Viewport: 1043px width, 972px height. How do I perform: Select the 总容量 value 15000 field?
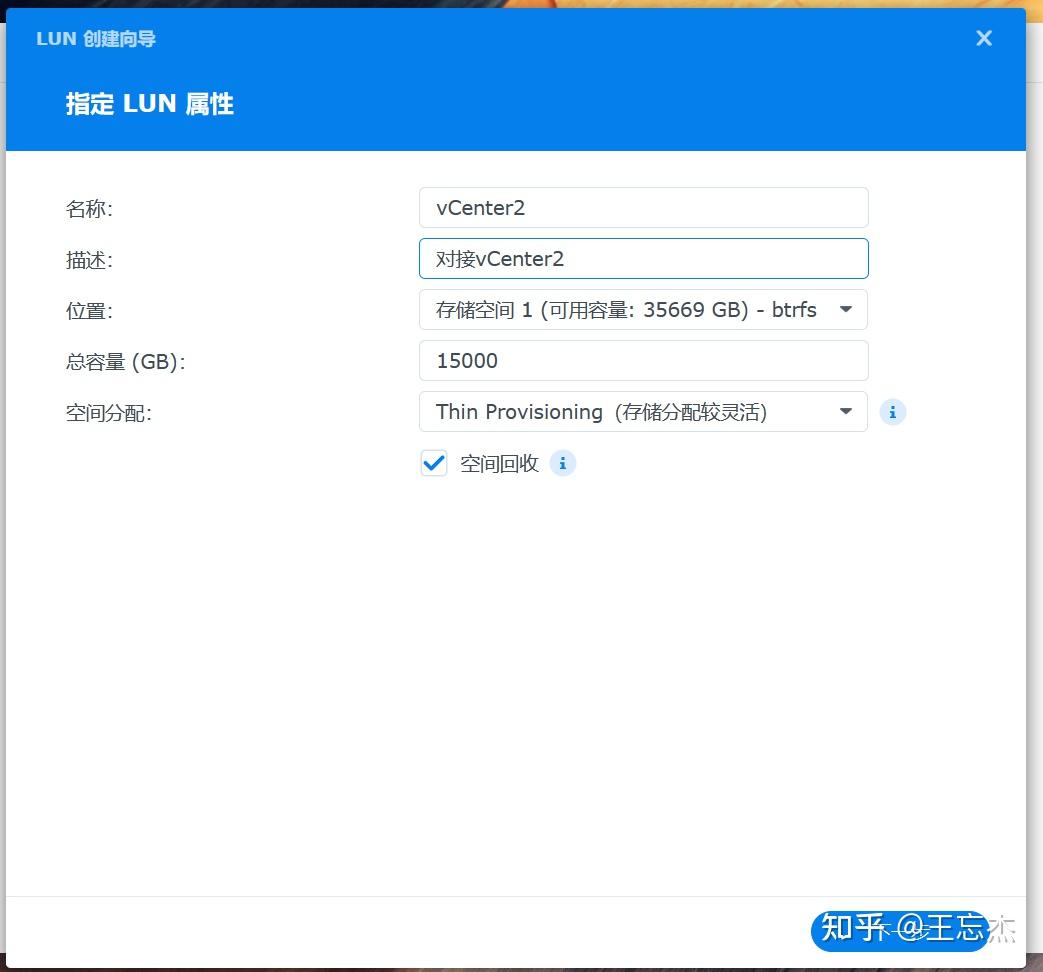[x=643, y=360]
